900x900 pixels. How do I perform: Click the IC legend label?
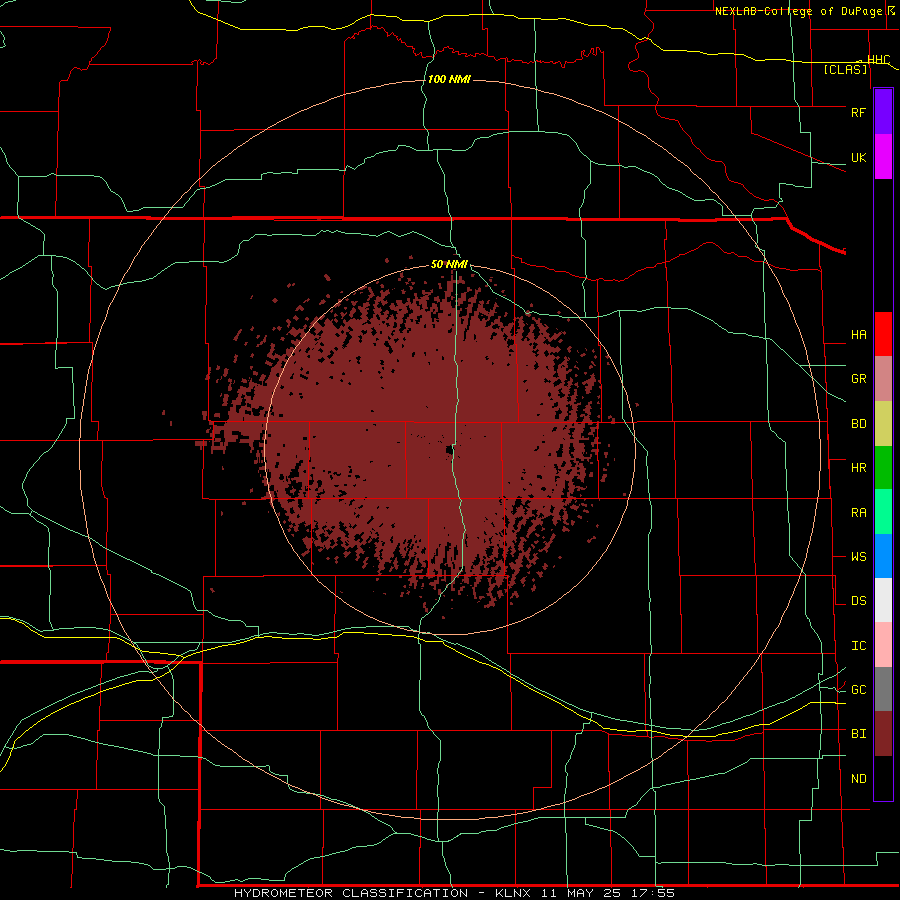point(858,646)
